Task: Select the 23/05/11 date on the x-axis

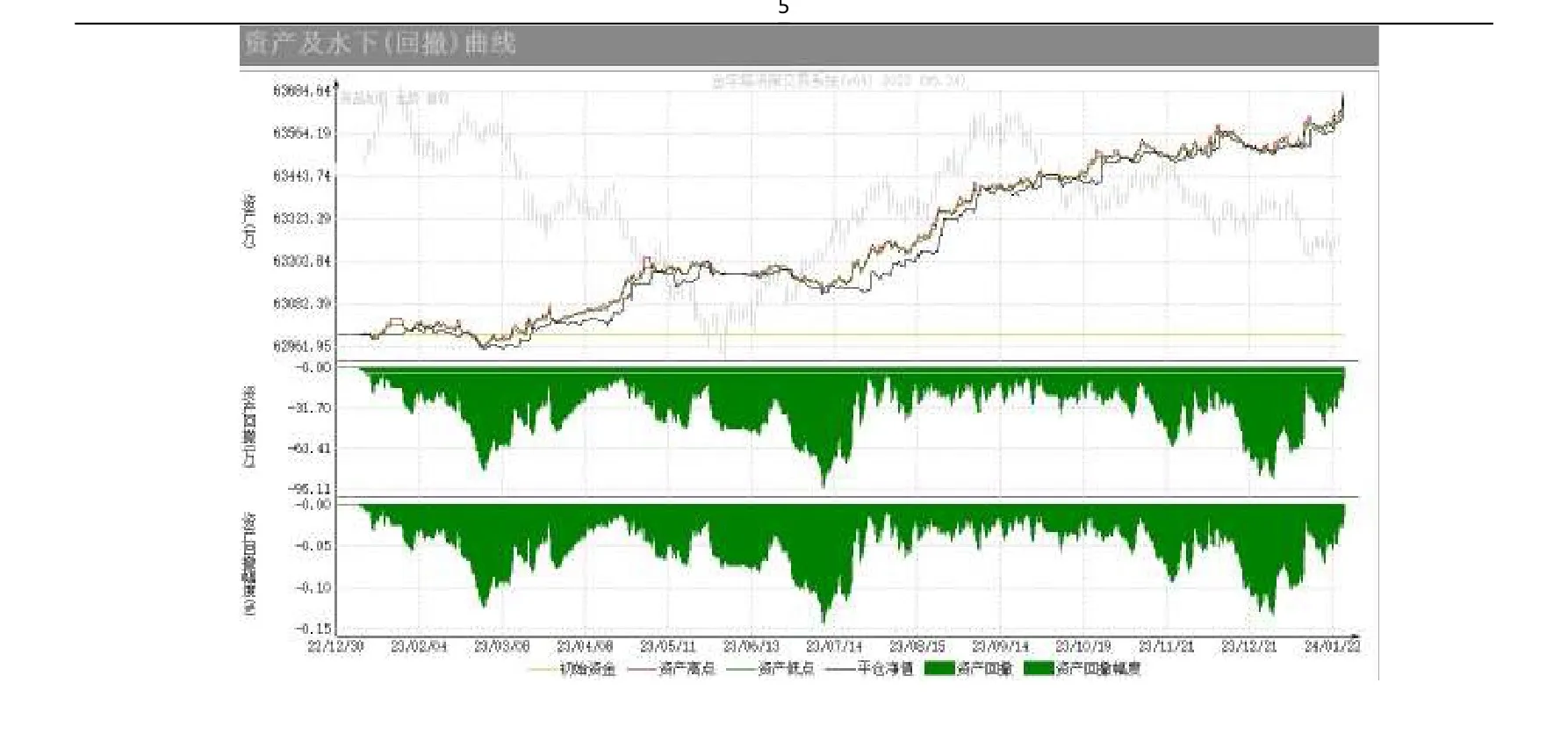Action: click(667, 646)
